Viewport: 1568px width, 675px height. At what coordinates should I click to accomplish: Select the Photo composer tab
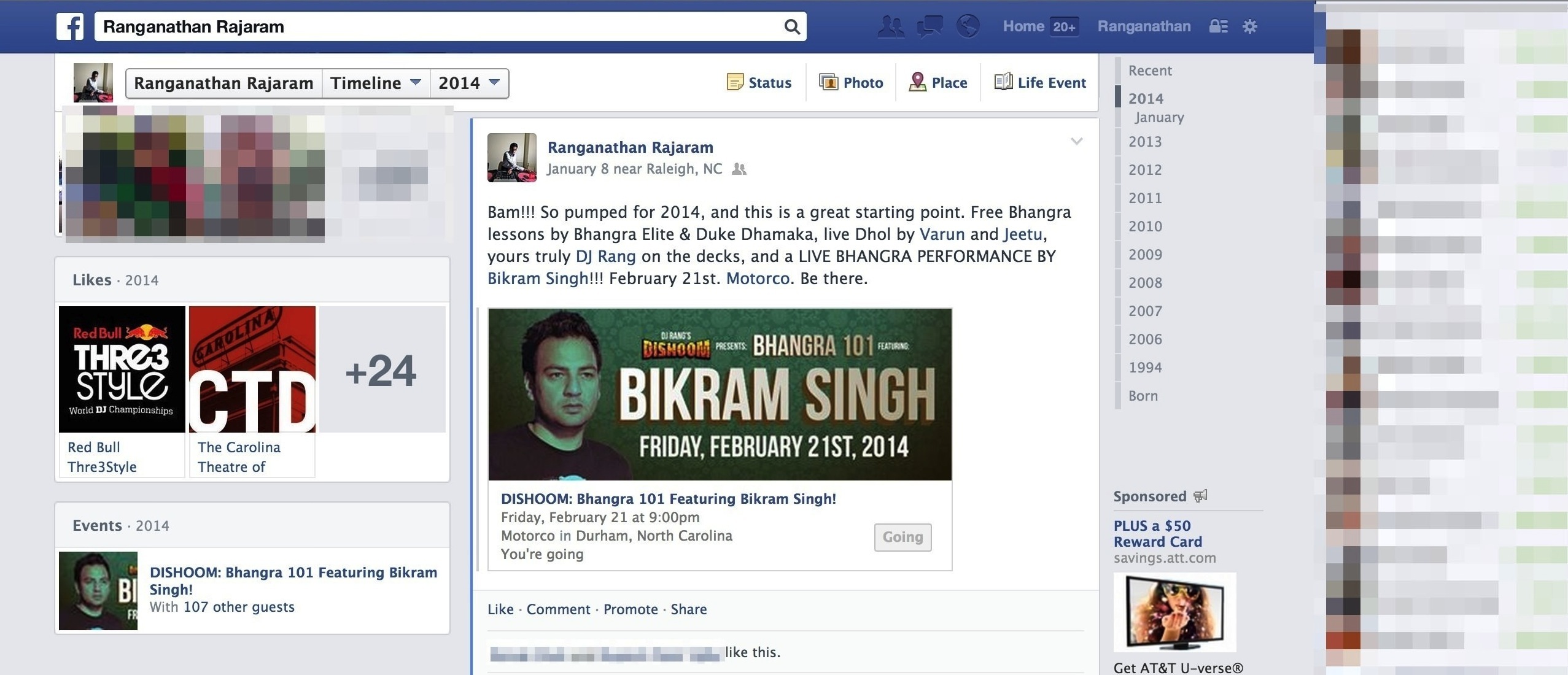[x=851, y=83]
